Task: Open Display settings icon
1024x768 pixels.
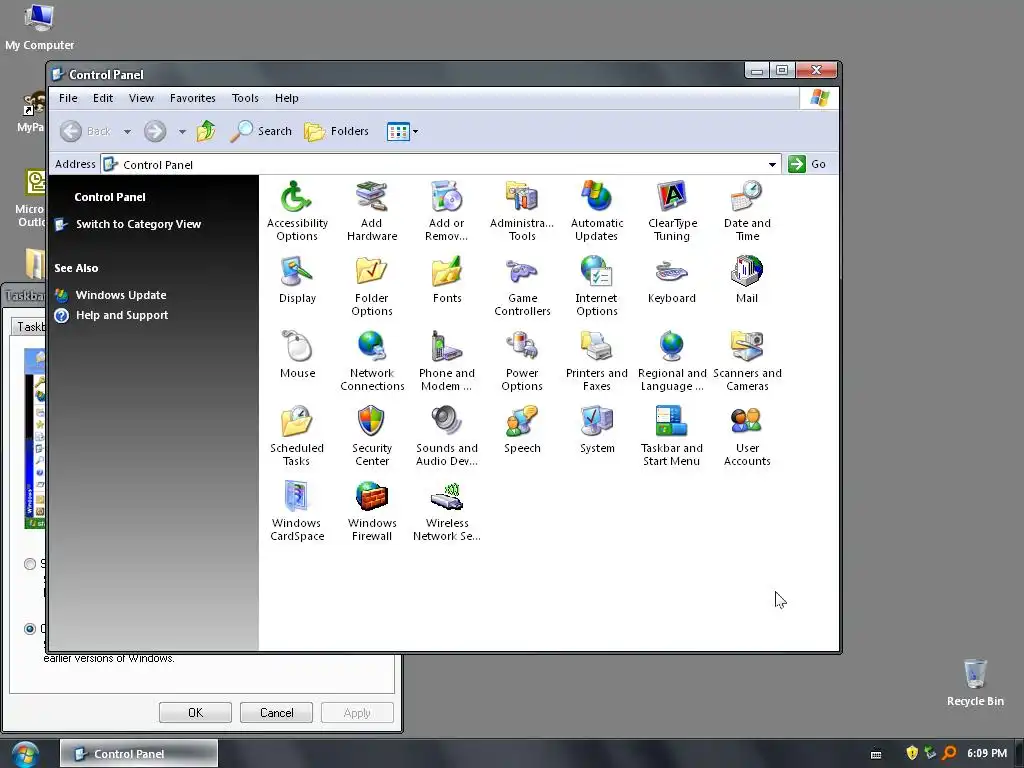Action: (x=297, y=280)
